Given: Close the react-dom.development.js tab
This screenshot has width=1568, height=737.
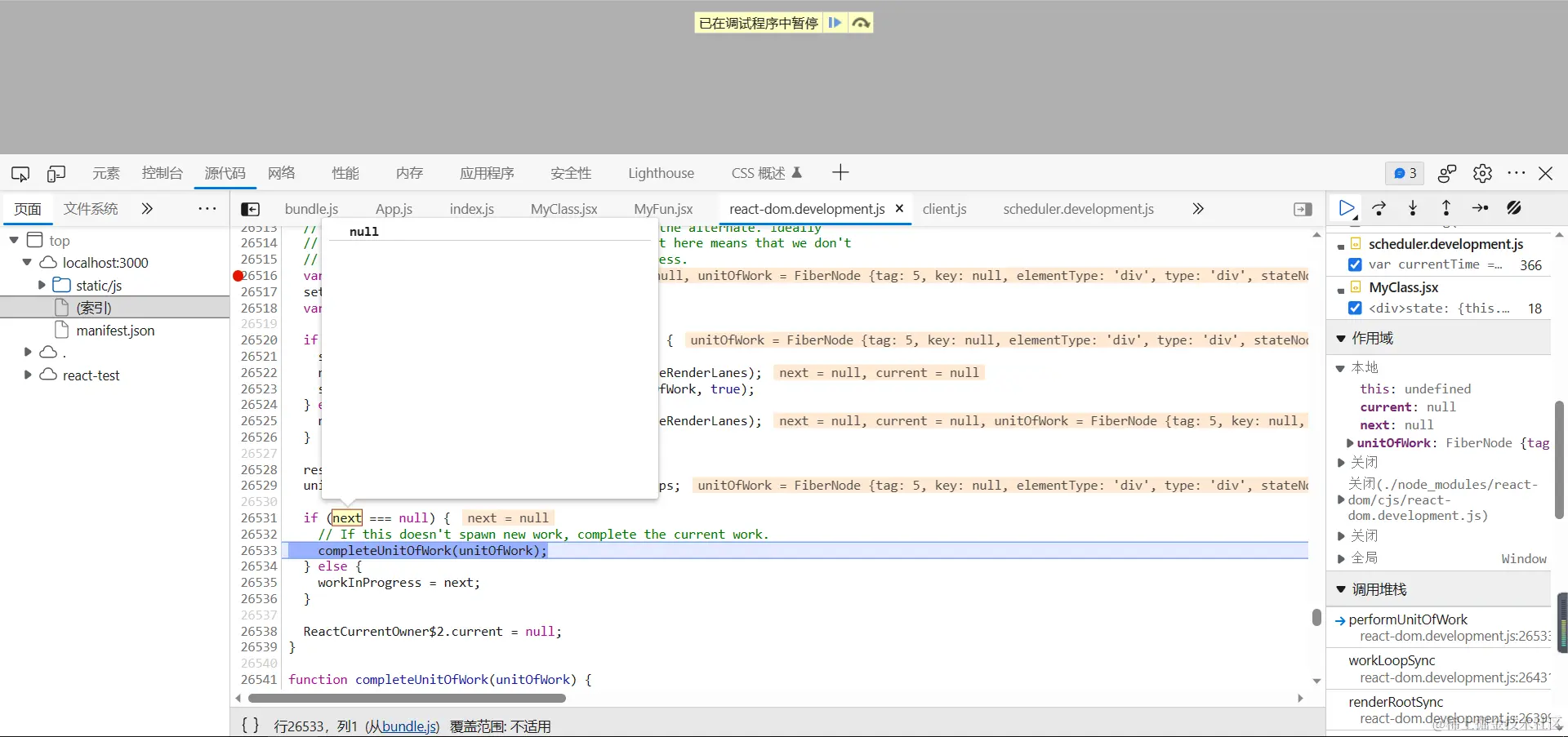Looking at the screenshot, I should tap(899, 209).
